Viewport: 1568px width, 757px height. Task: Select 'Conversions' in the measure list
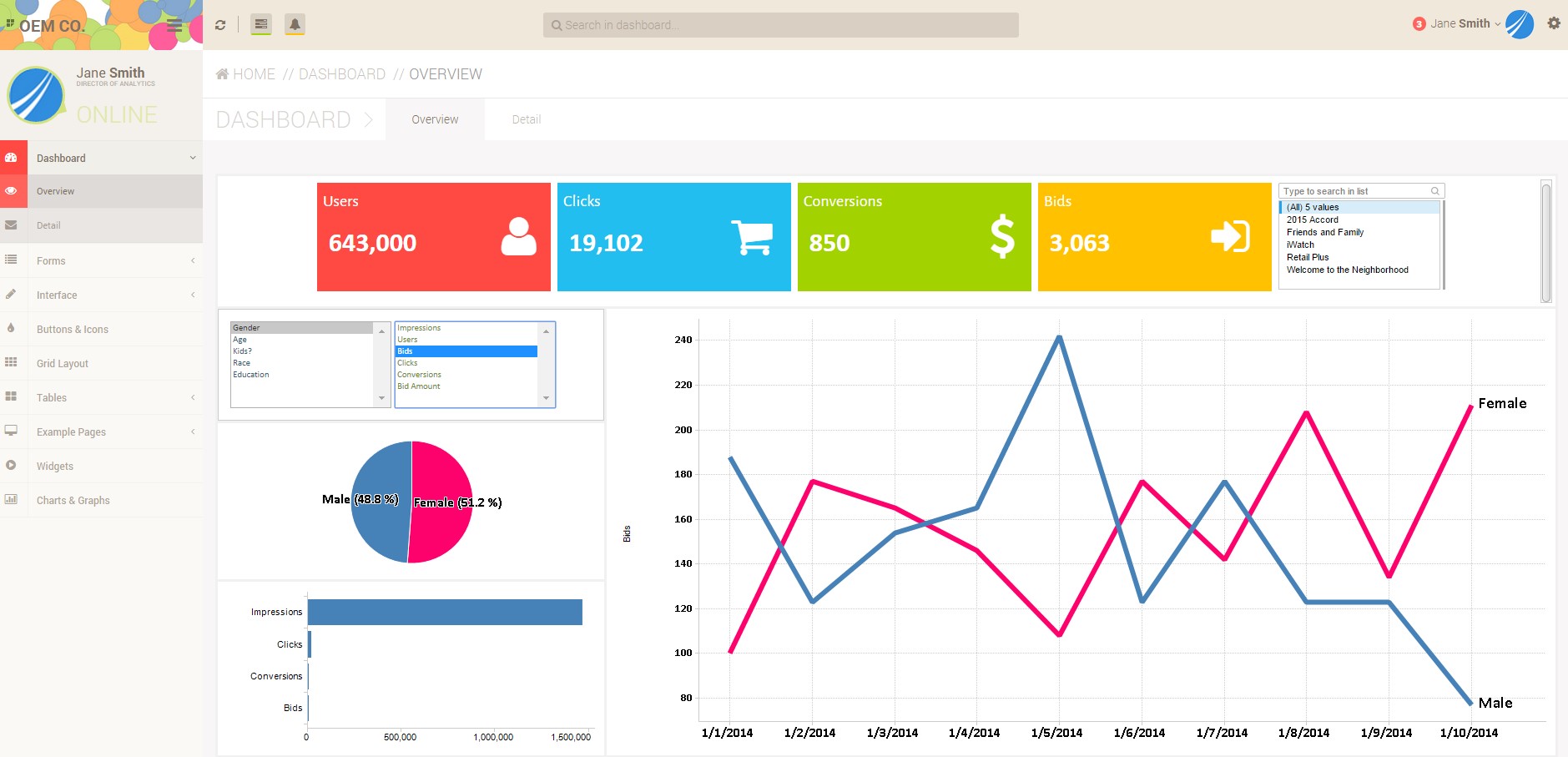click(x=419, y=375)
